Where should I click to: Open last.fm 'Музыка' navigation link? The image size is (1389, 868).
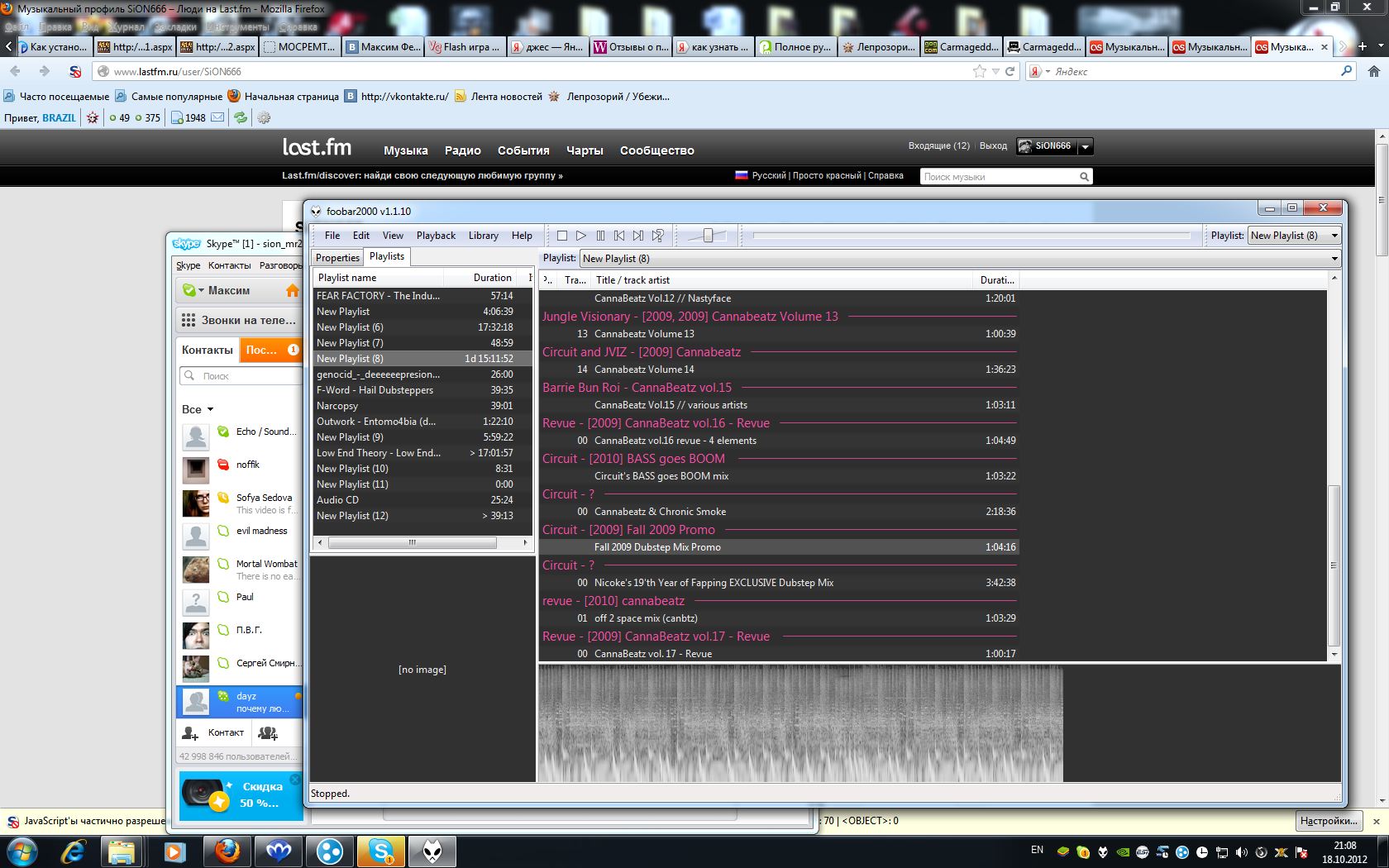[x=405, y=150]
